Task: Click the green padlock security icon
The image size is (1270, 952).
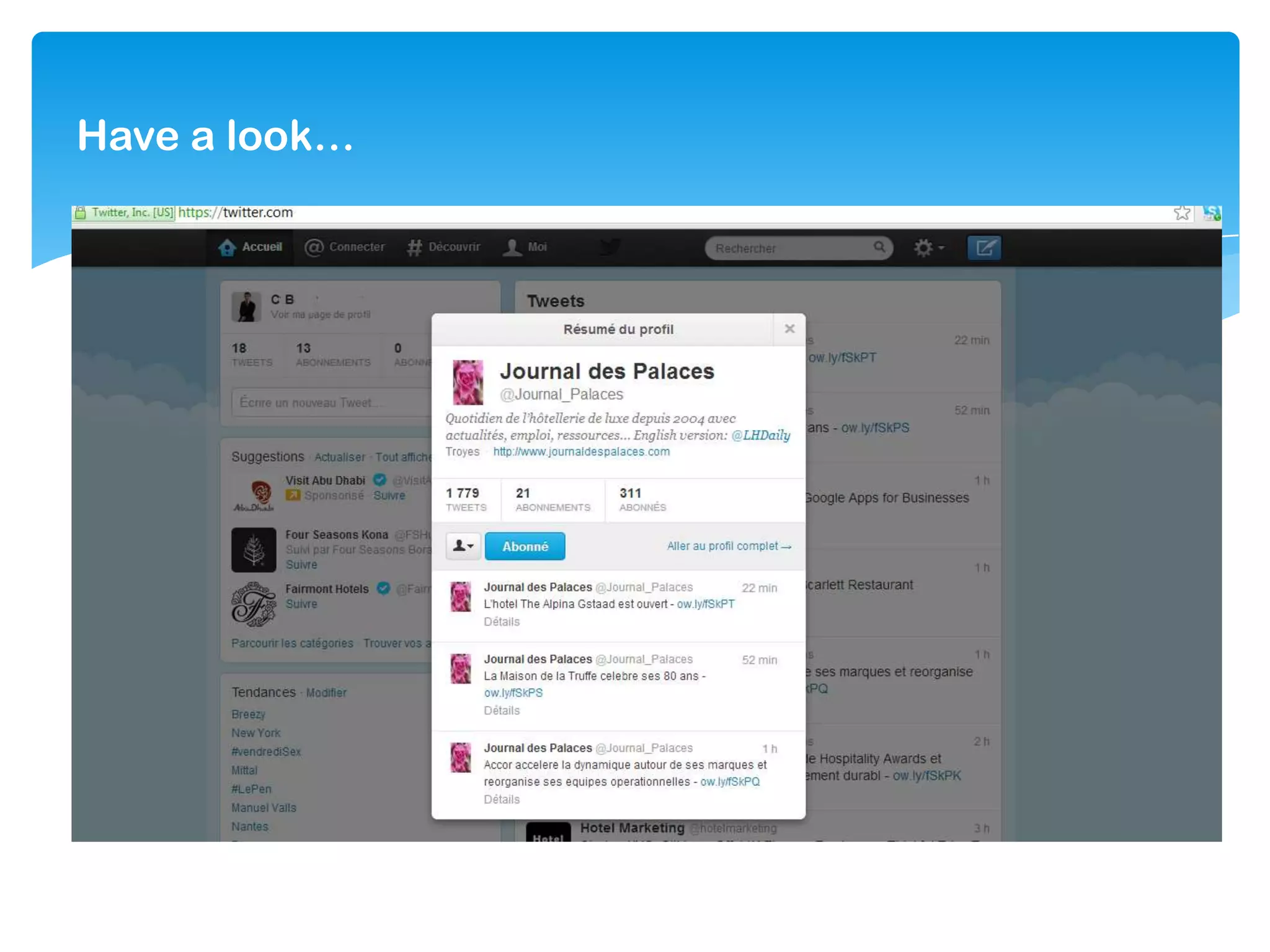Action: 80,213
